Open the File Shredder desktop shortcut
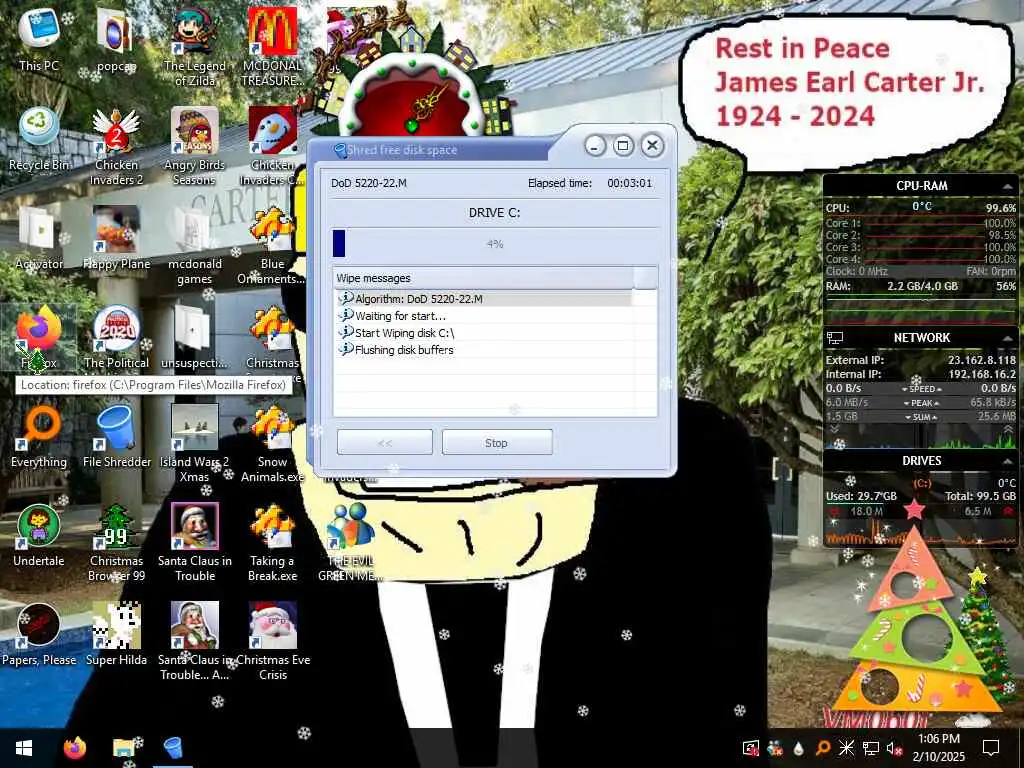 116,436
